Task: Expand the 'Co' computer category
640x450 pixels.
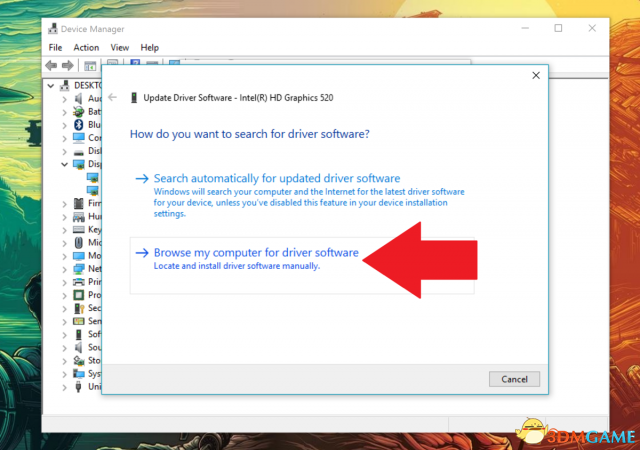Action: pos(64,138)
